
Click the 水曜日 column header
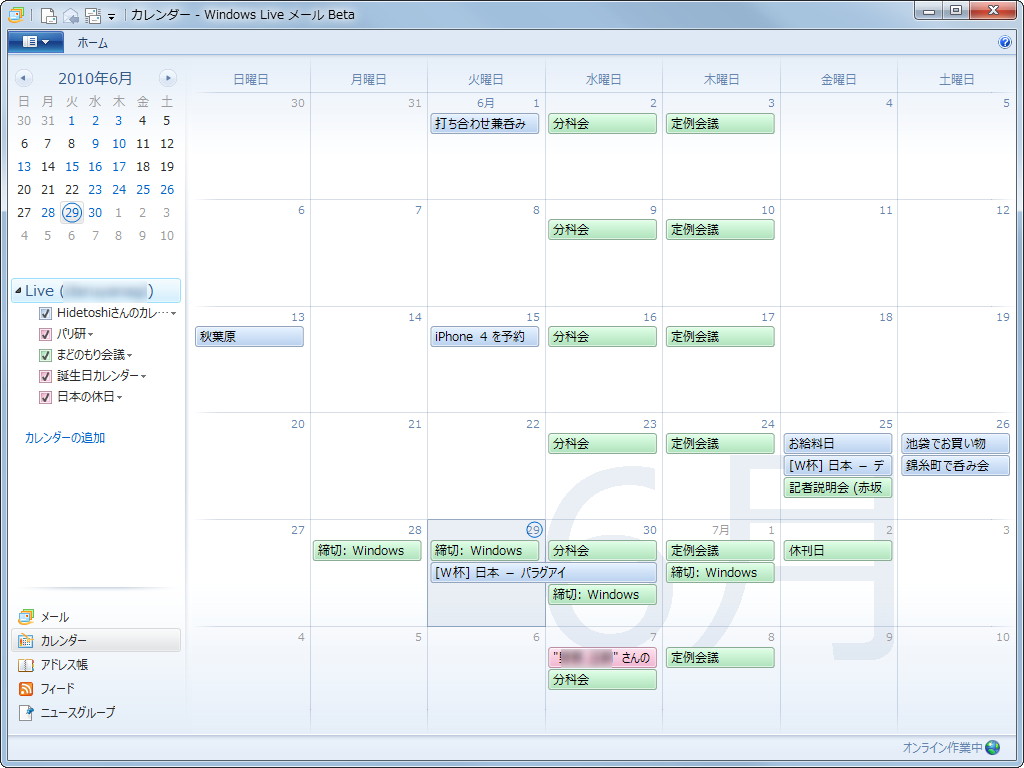pyautogui.click(x=603, y=80)
